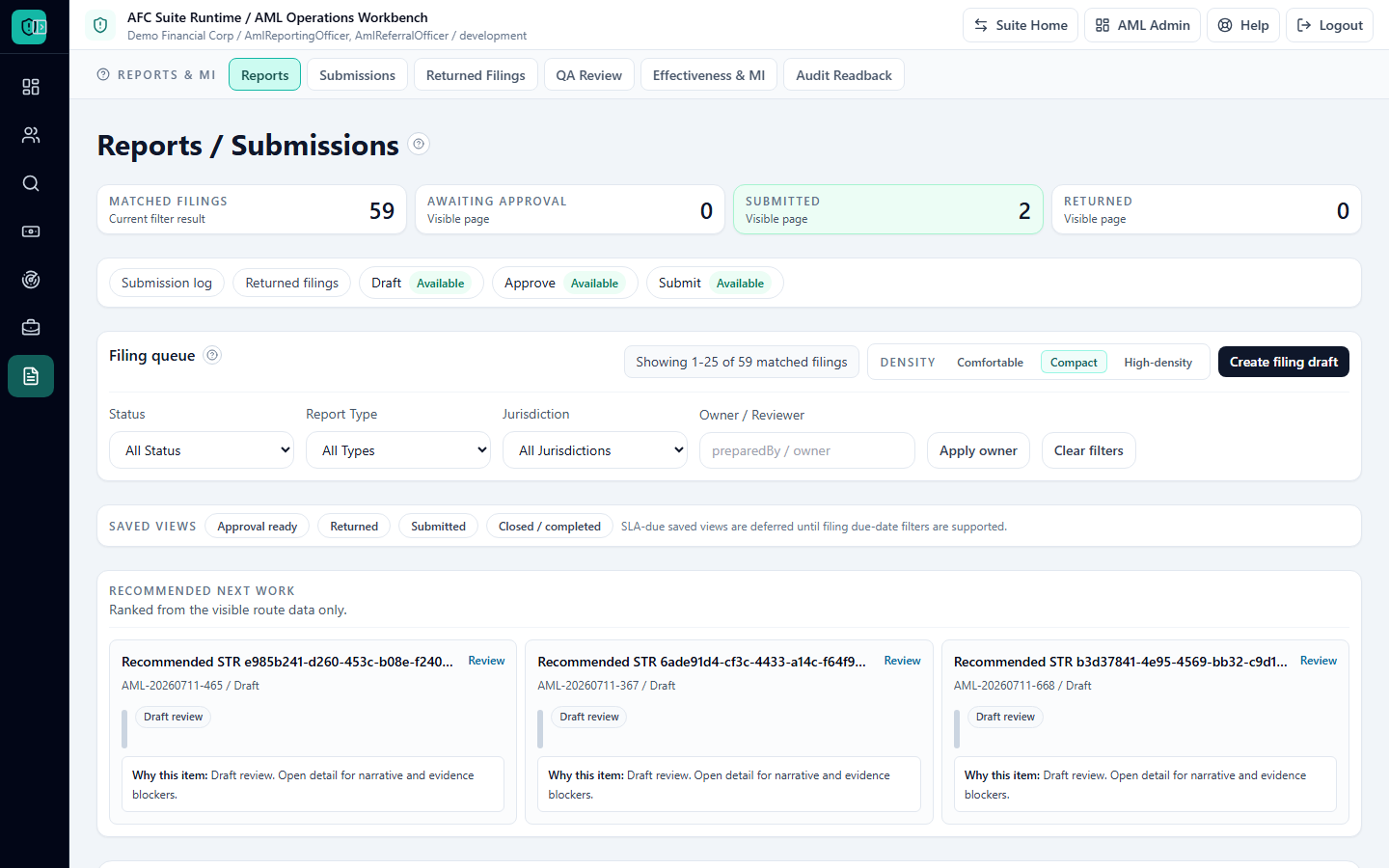
Task: Click Draft review tag on AML-20260711-668
Action: tap(1005, 717)
